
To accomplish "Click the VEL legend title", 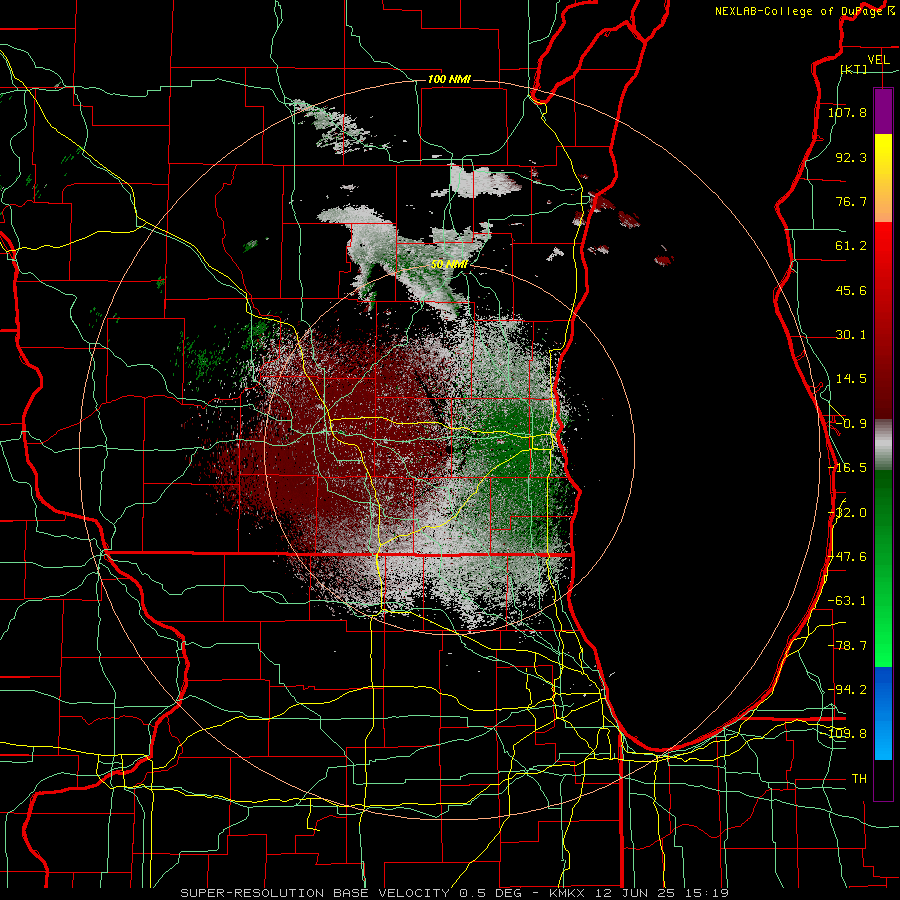I will [878, 60].
